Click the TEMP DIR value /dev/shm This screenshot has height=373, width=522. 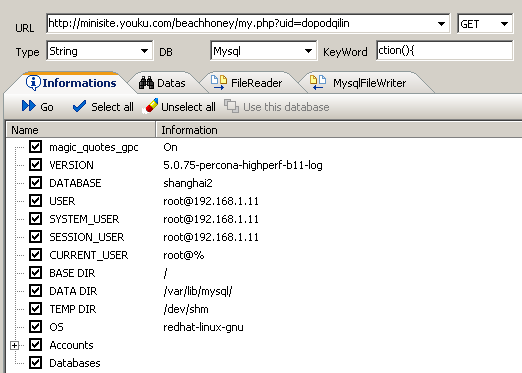[x=186, y=309]
